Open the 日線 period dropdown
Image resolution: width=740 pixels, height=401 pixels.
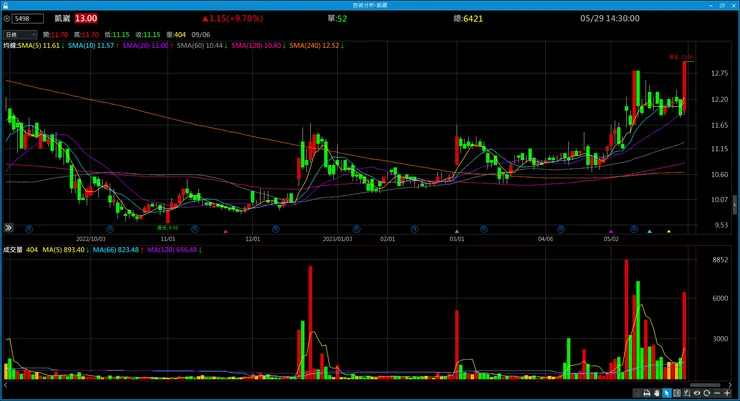pyautogui.click(x=20, y=34)
